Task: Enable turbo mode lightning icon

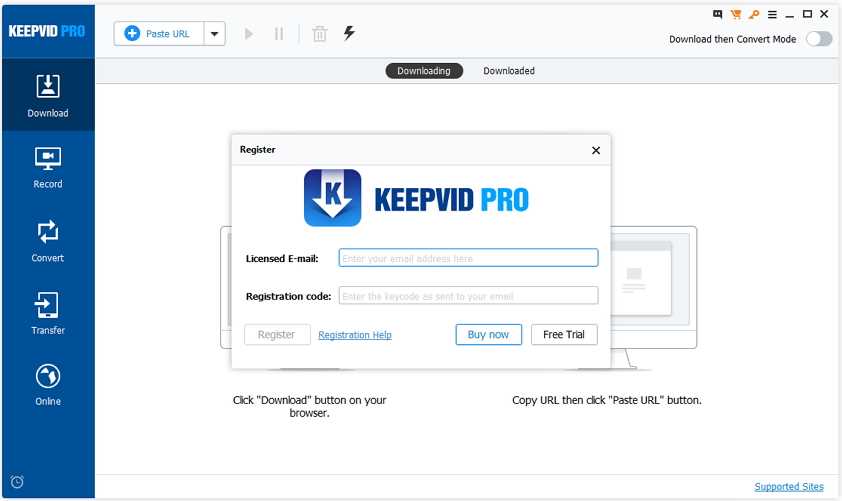Action: pyautogui.click(x=349, y=33)
